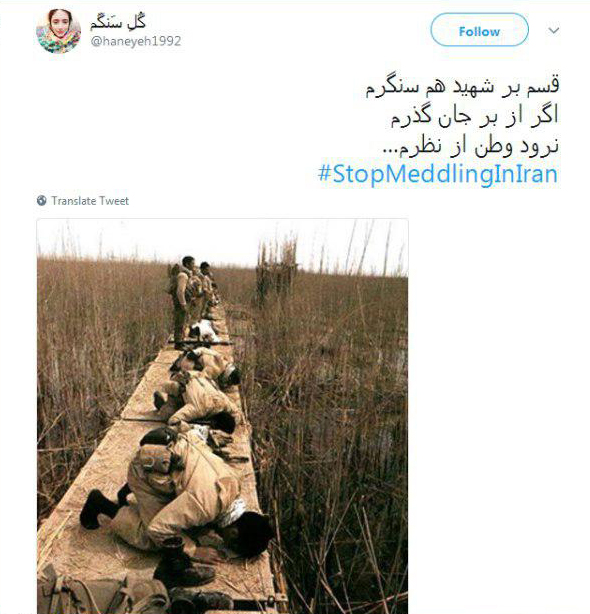Open the attached marsh photo
The width and height of the screenshot is (590, 614).
[x=222, y=416]
